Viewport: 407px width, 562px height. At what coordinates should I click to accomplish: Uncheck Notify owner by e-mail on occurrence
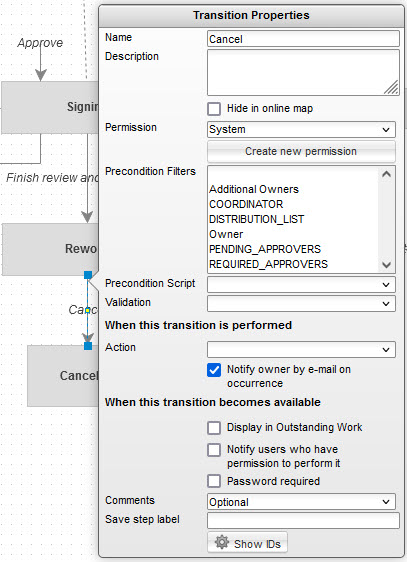point(214,370)
